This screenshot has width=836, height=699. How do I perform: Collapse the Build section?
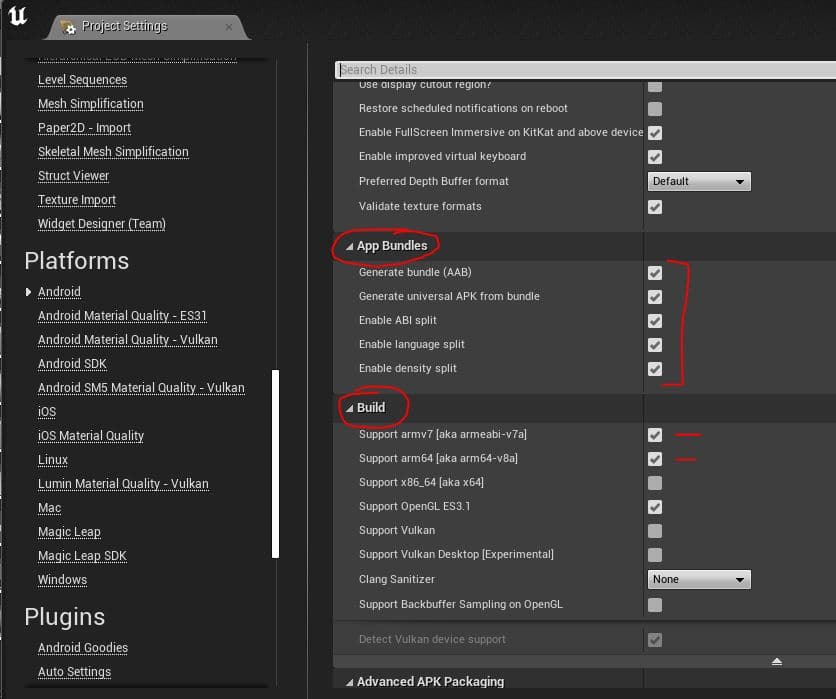pos(350,408)
